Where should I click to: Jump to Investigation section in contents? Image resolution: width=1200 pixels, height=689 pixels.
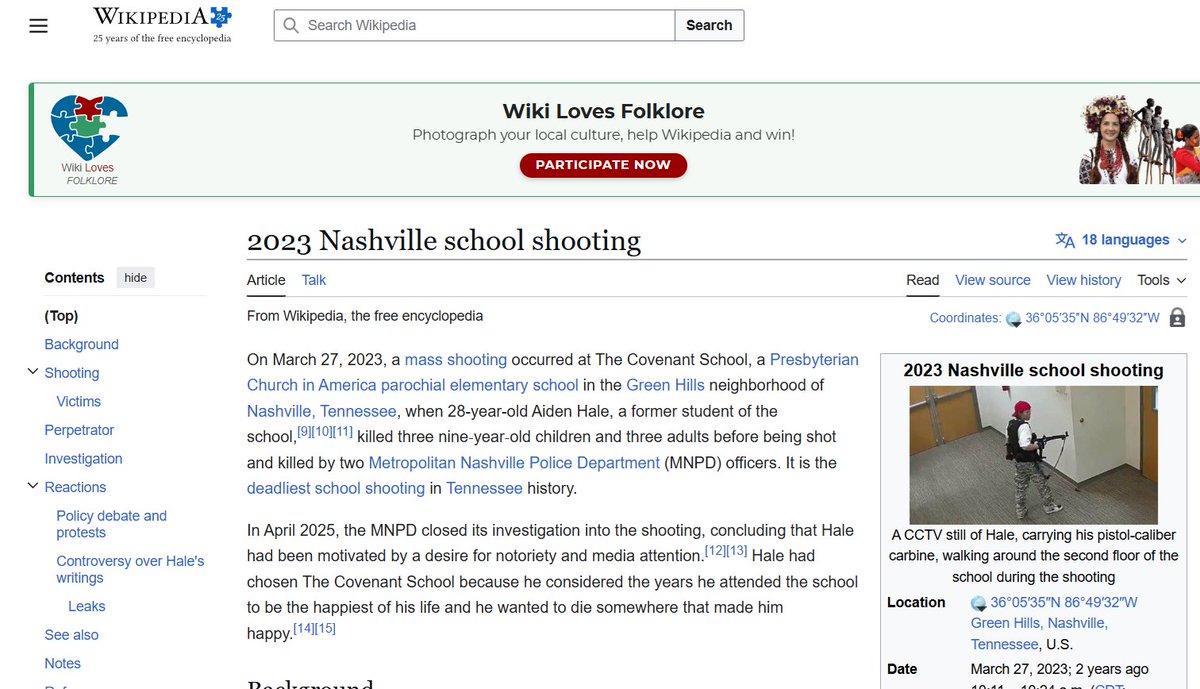[83, 459]
